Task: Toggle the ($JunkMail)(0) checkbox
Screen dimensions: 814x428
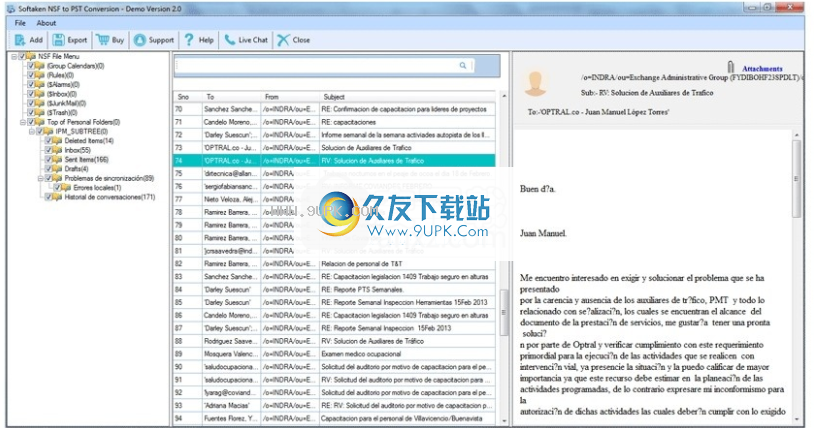Action: 31,103
